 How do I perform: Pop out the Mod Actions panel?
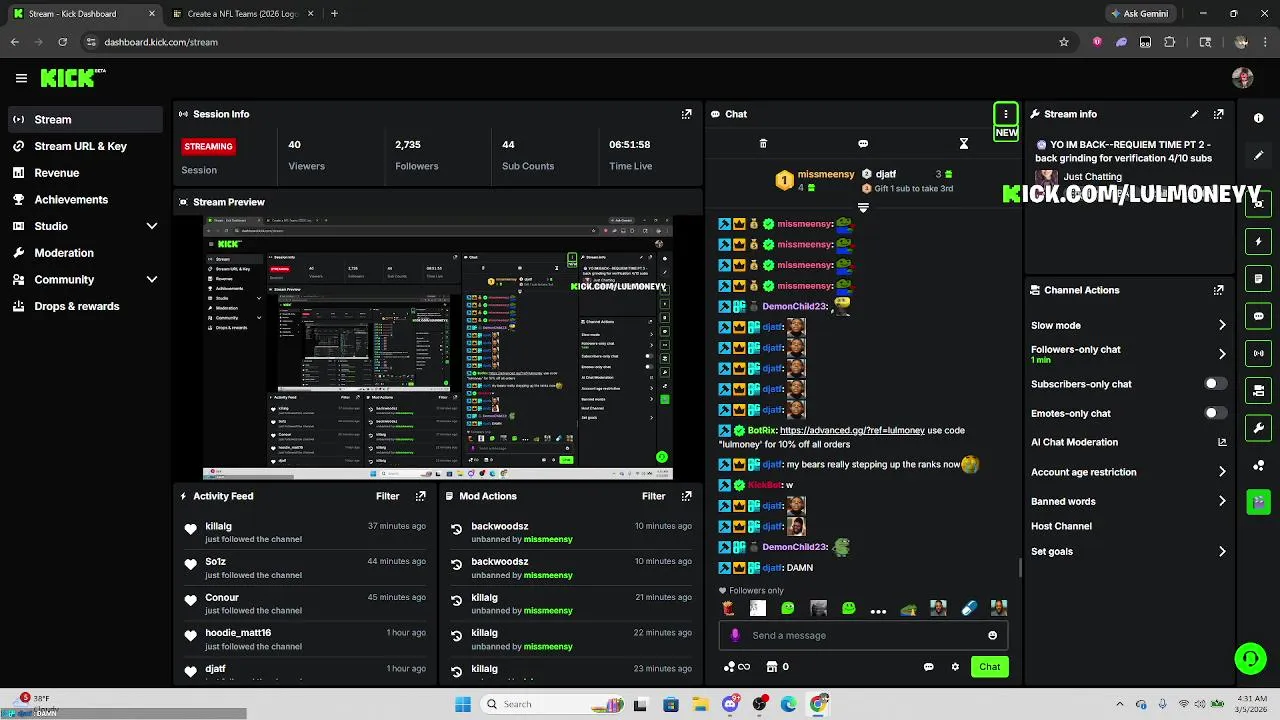[x=686, y=496]
